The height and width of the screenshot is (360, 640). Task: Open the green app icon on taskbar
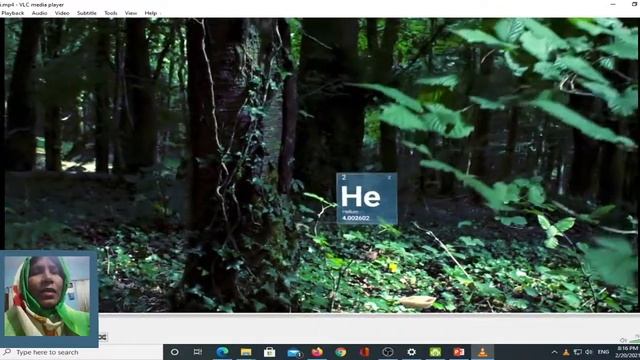click(x=435, y=352)
